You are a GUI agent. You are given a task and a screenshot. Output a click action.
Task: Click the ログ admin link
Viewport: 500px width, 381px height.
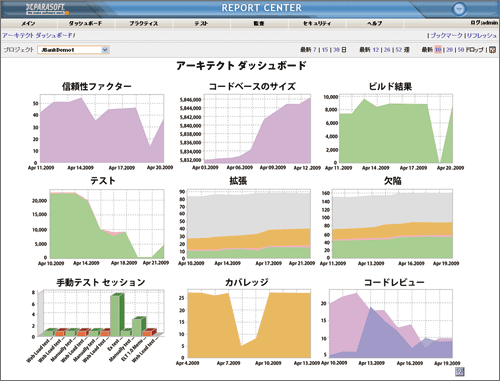(x=484, y=23)
